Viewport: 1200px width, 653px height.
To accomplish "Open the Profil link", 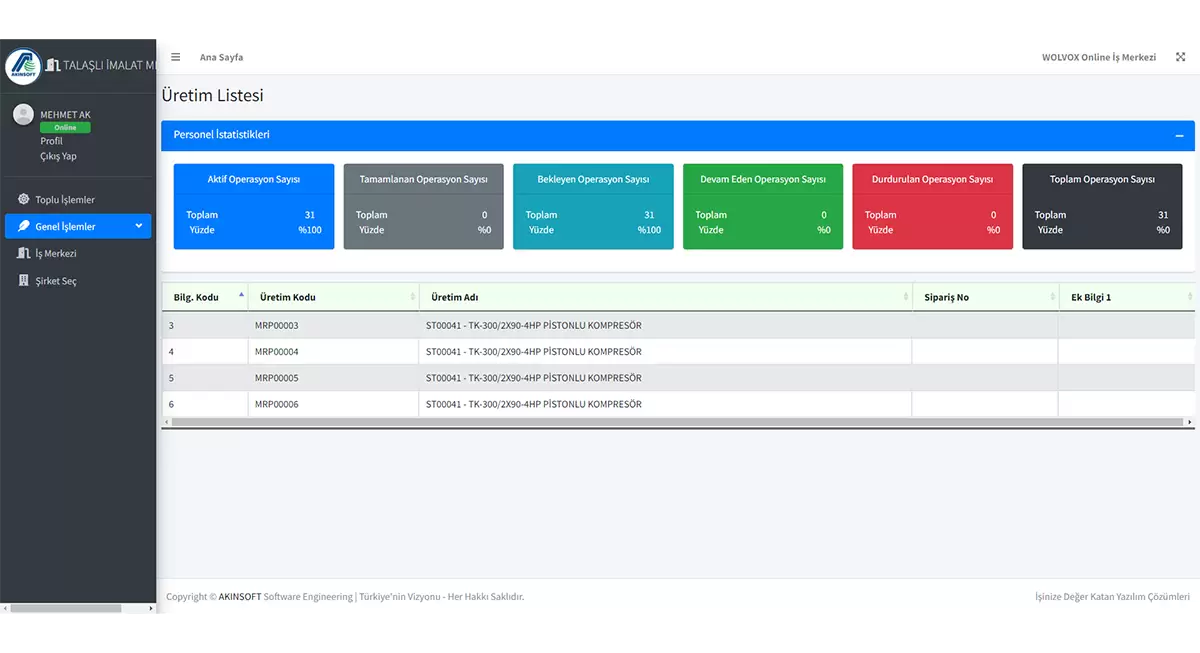I will coord(51,141).
